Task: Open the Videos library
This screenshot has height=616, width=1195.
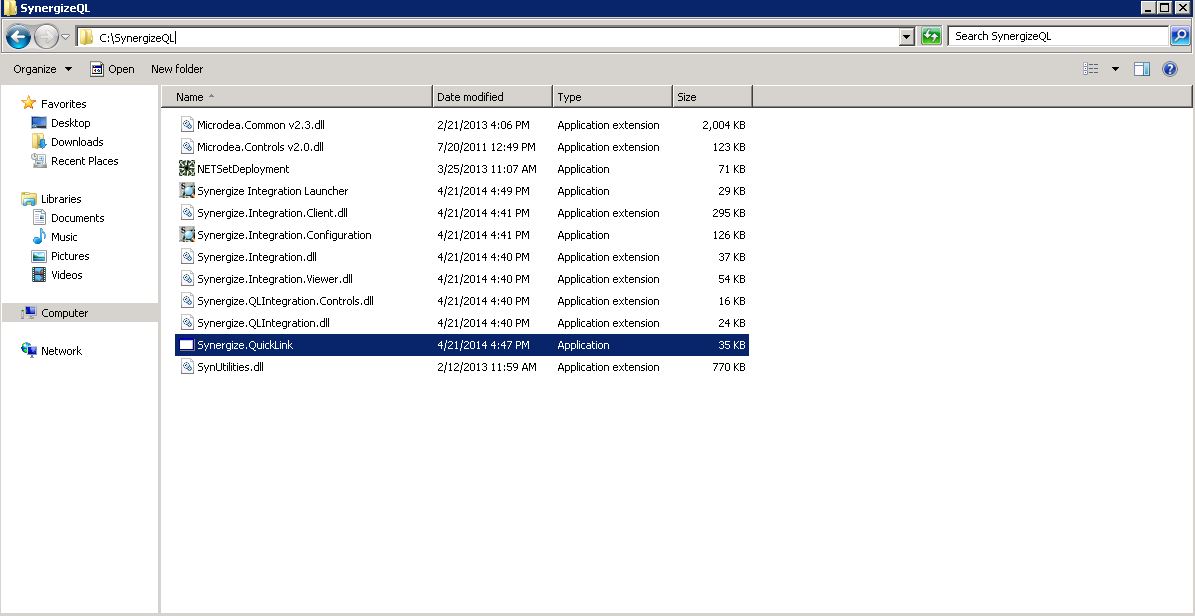Action: 66,275
